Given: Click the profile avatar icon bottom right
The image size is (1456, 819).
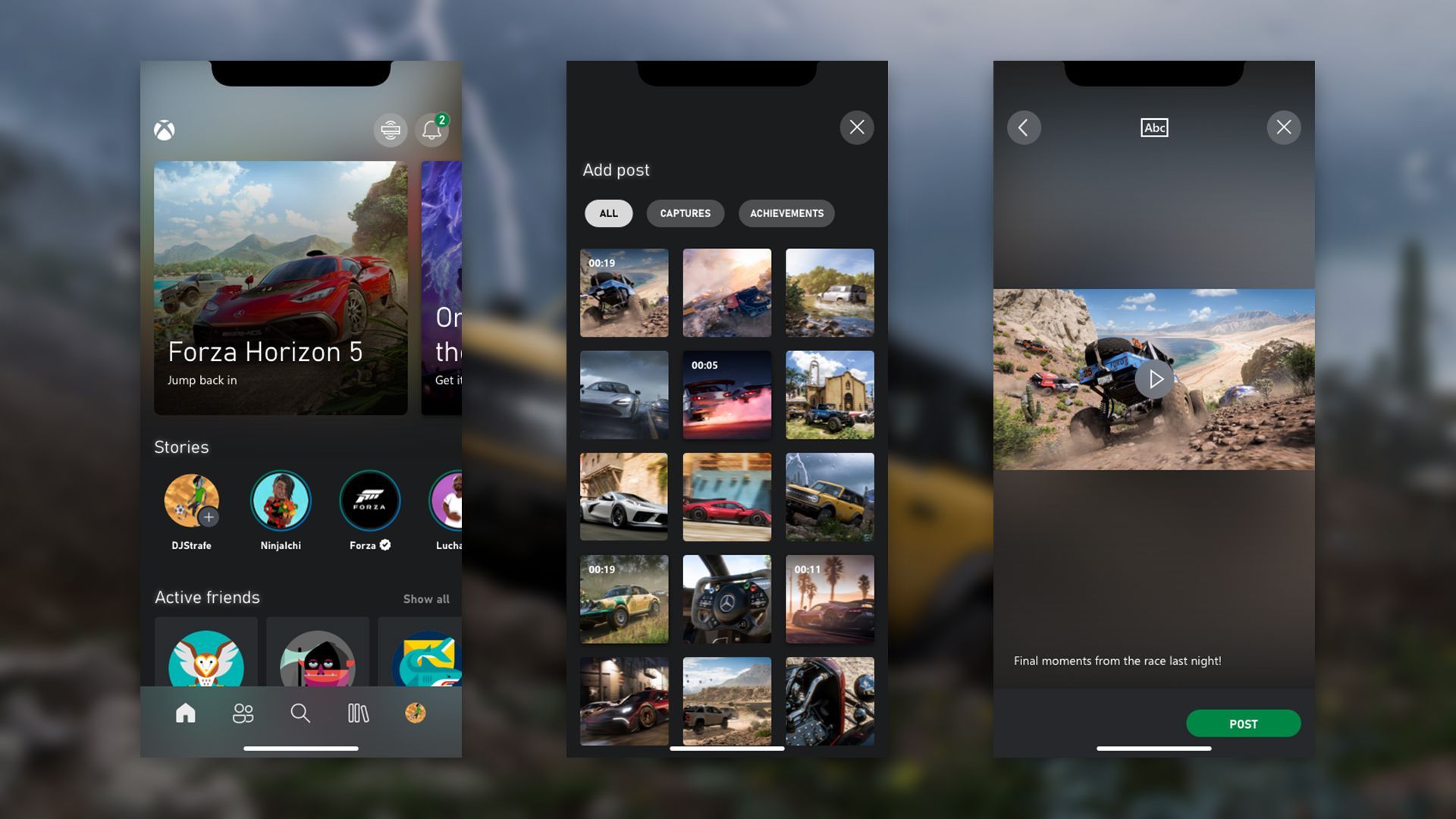Looking at the screenshot, I should pos(416,712).
